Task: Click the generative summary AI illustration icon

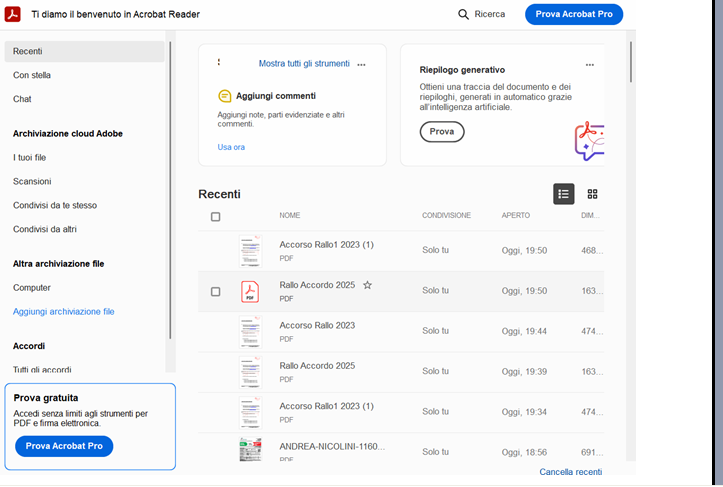Action: 589,141
